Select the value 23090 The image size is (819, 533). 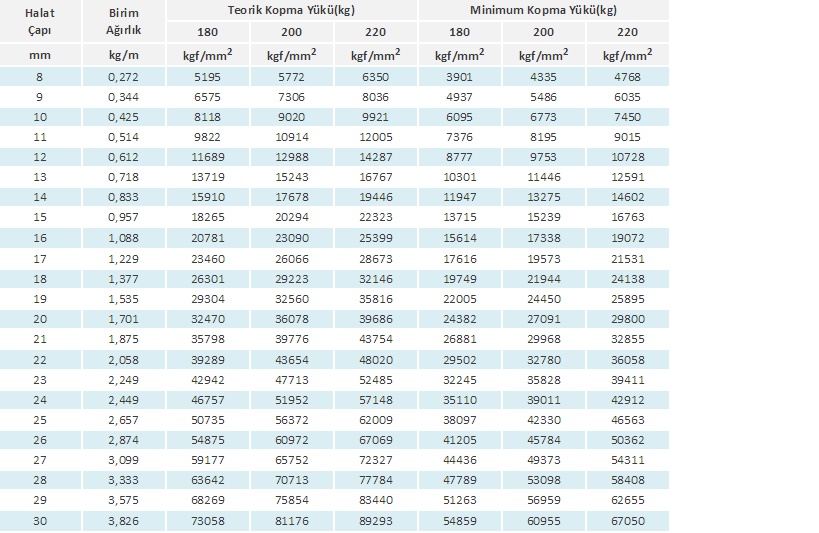tap(291, 238)
